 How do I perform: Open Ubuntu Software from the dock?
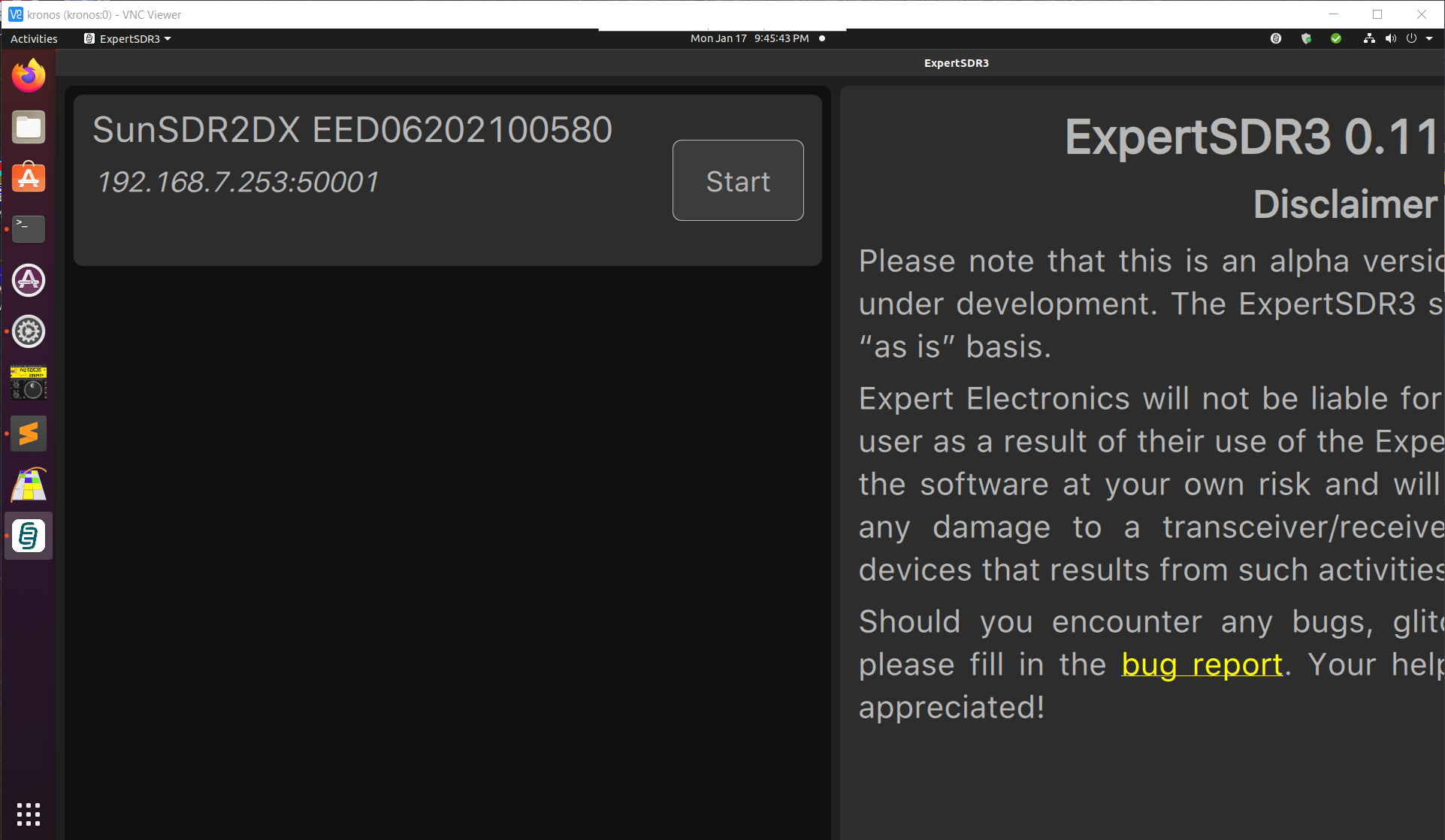point(29,177)
